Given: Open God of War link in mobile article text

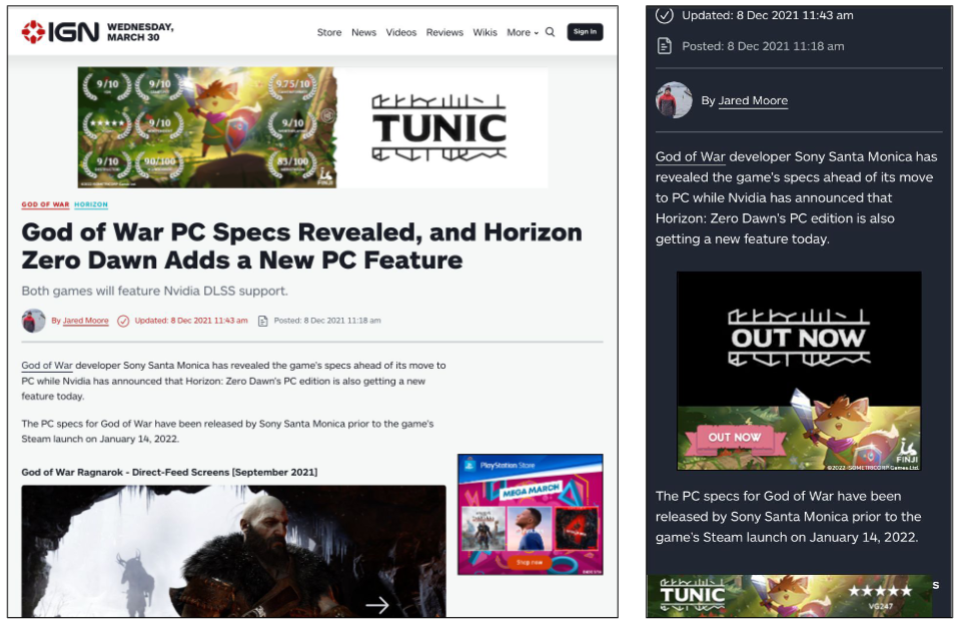Looking at the screenshot, I should (690, 157).
